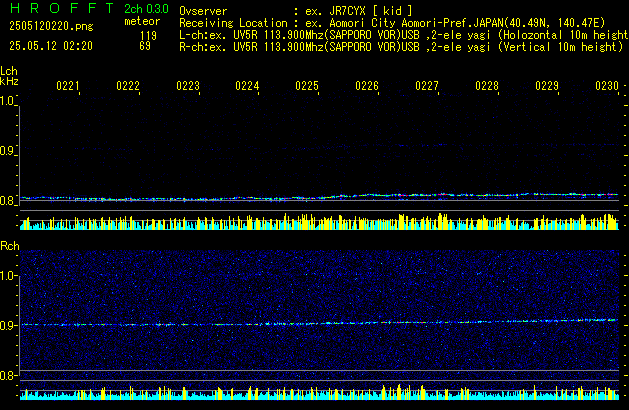Select the 0229 time marker
The width and height of the screenshot is (629, 410).
coord(547,86)
